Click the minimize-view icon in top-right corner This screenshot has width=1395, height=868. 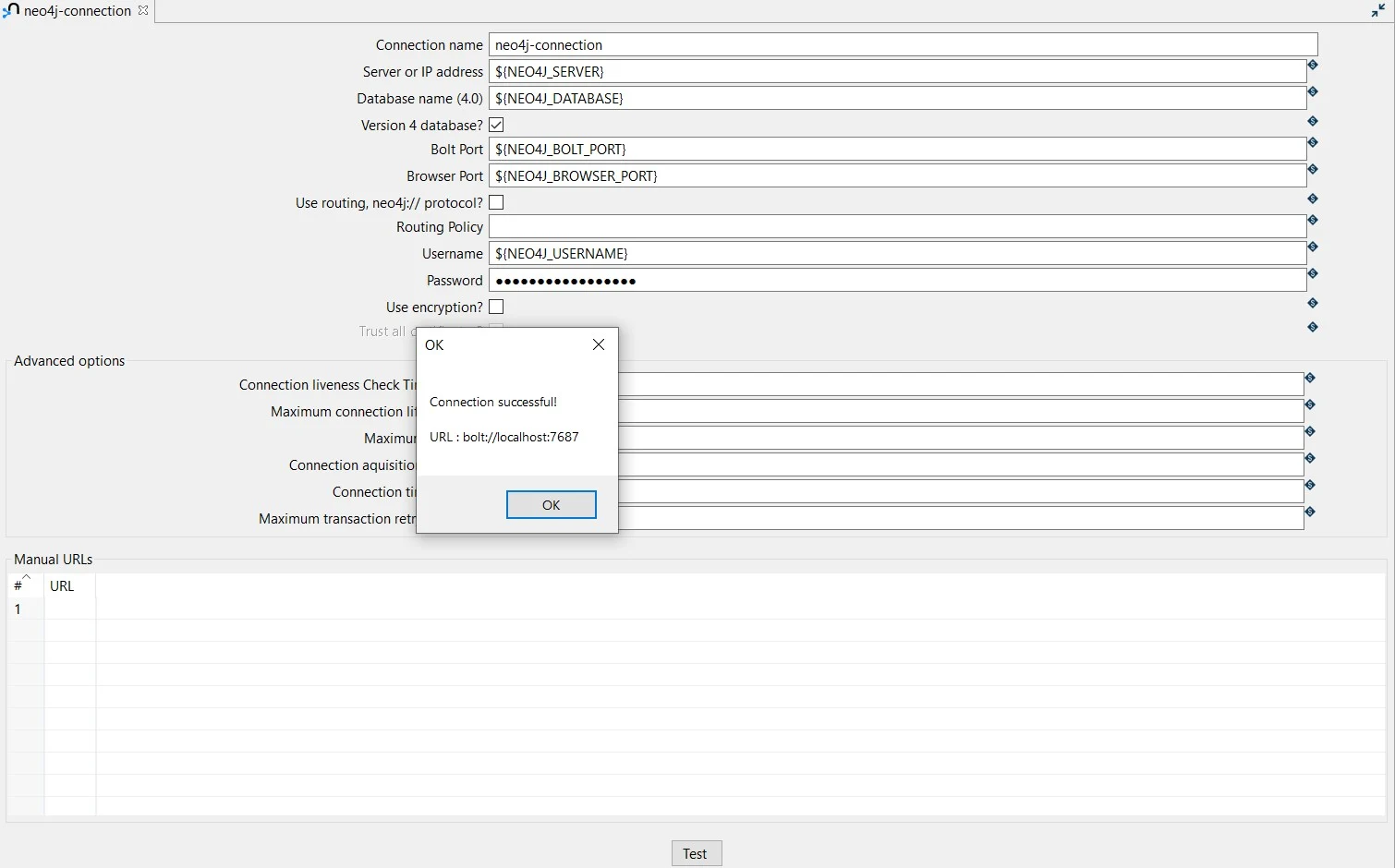tap(1377, 11)
